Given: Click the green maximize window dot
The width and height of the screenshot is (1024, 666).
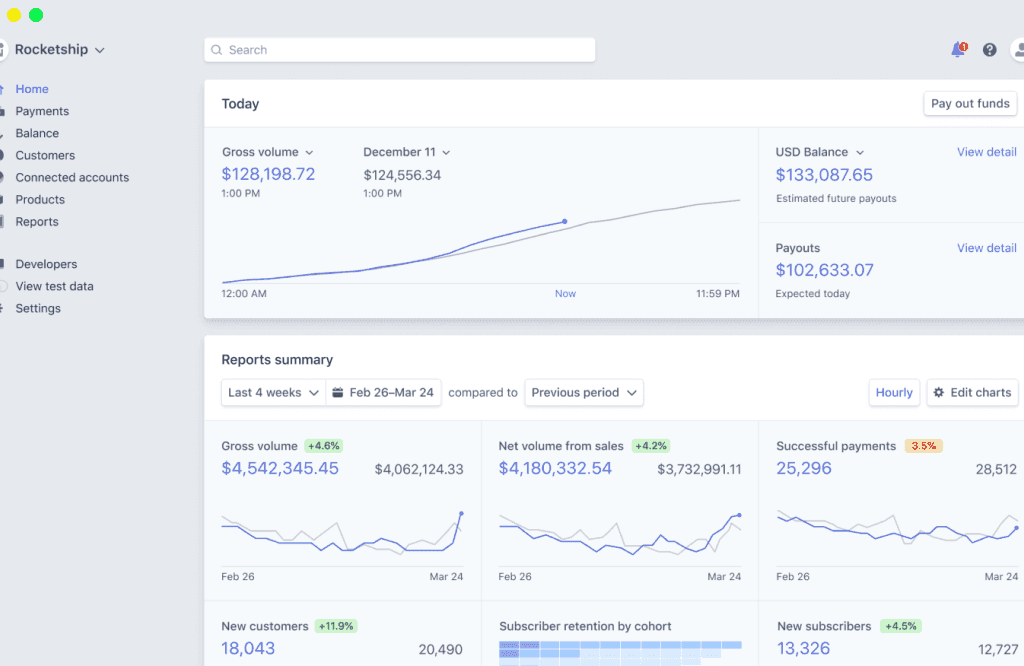Looking at the screenshot, I should tap(36, 15).
